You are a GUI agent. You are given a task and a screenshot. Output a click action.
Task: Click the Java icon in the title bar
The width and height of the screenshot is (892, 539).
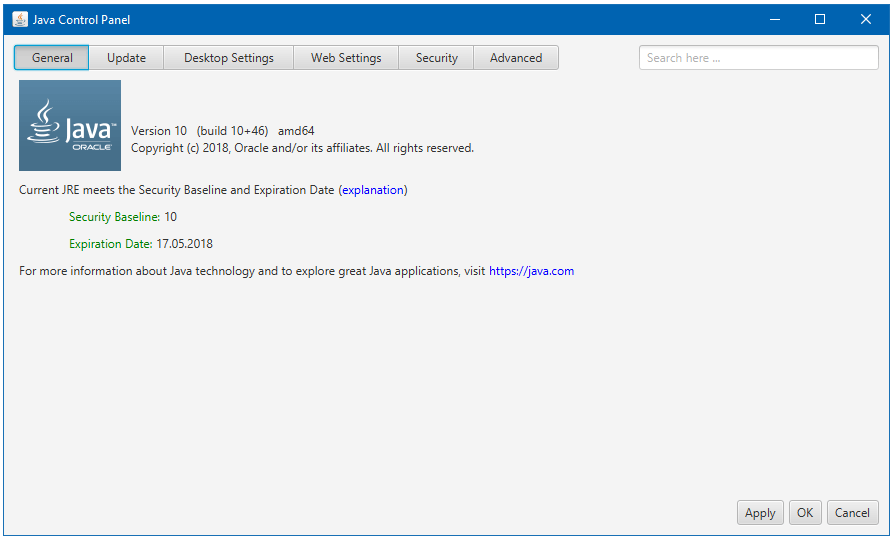[x=20, y=19]
